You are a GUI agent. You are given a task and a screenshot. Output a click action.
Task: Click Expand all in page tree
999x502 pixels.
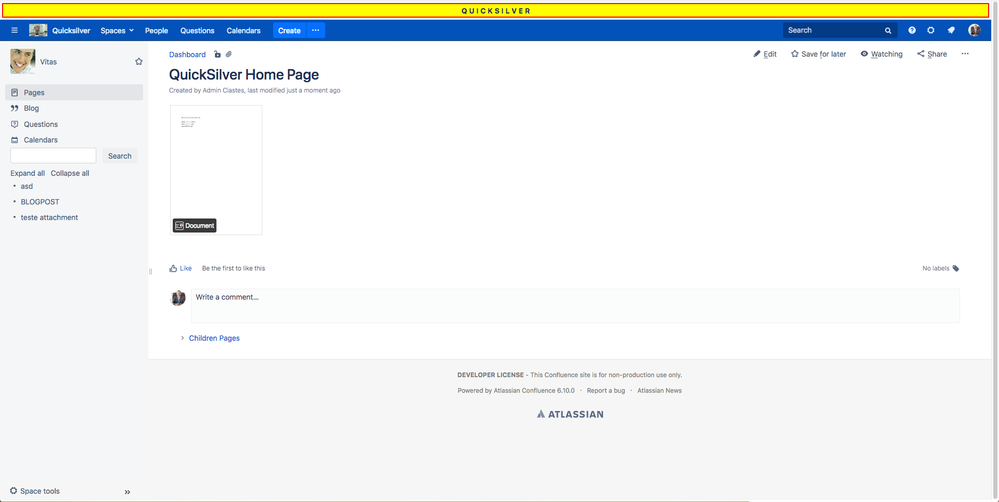pos(27,173)
